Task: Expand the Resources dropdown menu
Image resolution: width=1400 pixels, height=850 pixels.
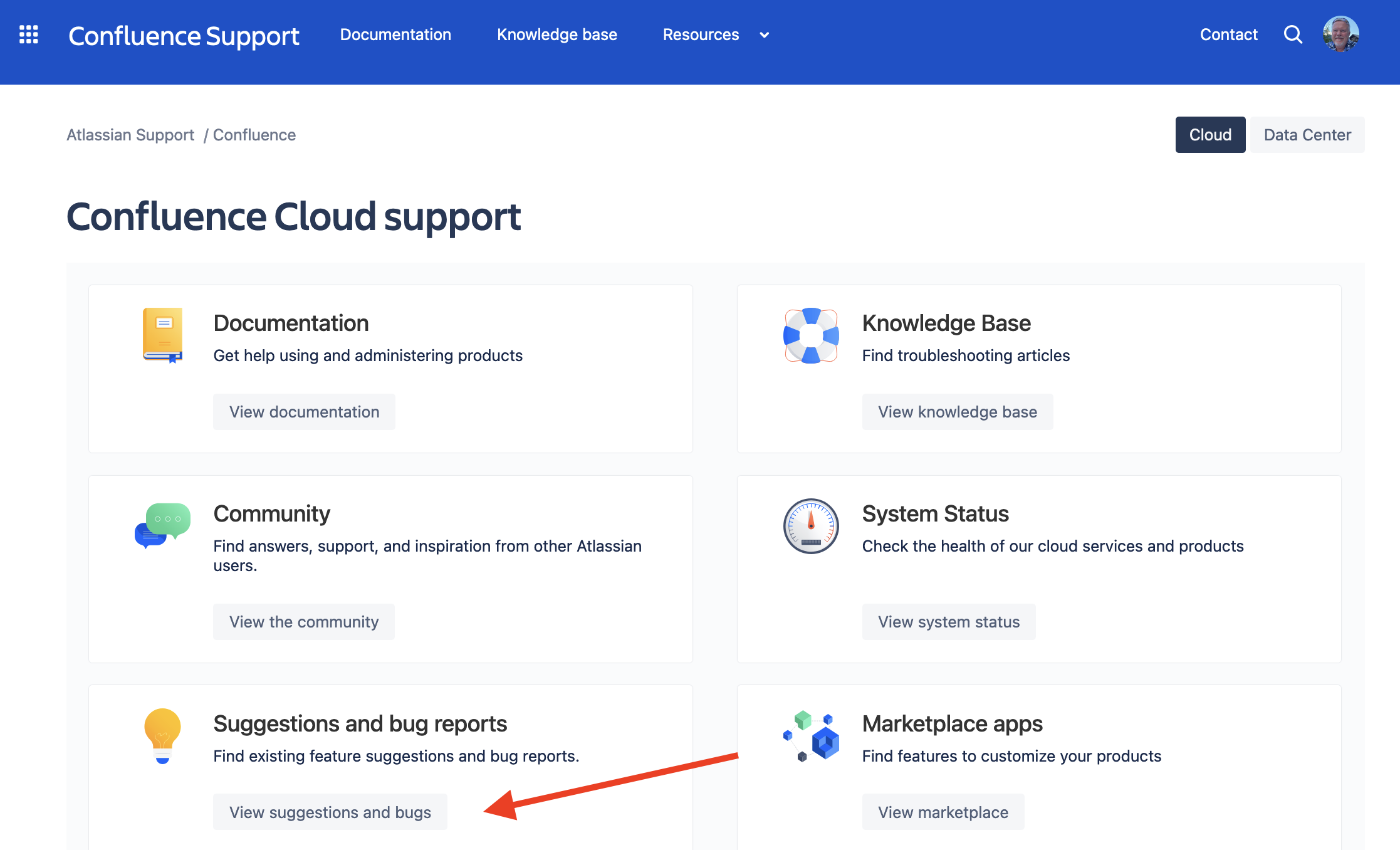Action: coord(714,34)
